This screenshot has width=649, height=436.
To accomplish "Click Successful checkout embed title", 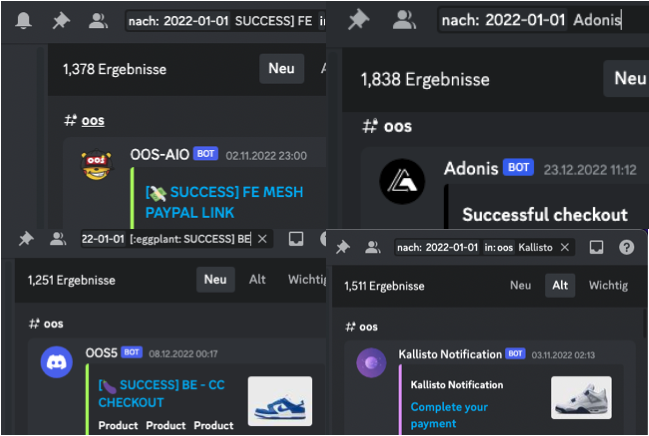I will pyautogui.click(x=545, y=214).
